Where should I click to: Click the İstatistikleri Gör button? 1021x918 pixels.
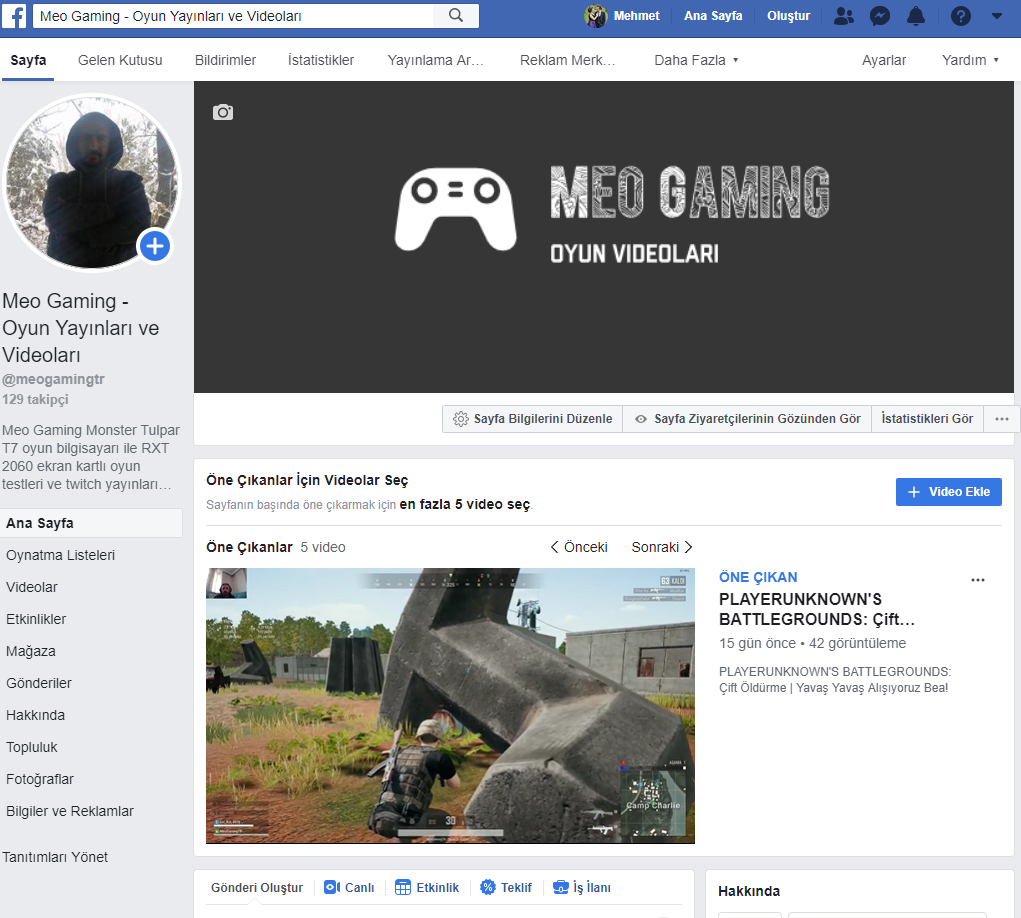point(927,419)
